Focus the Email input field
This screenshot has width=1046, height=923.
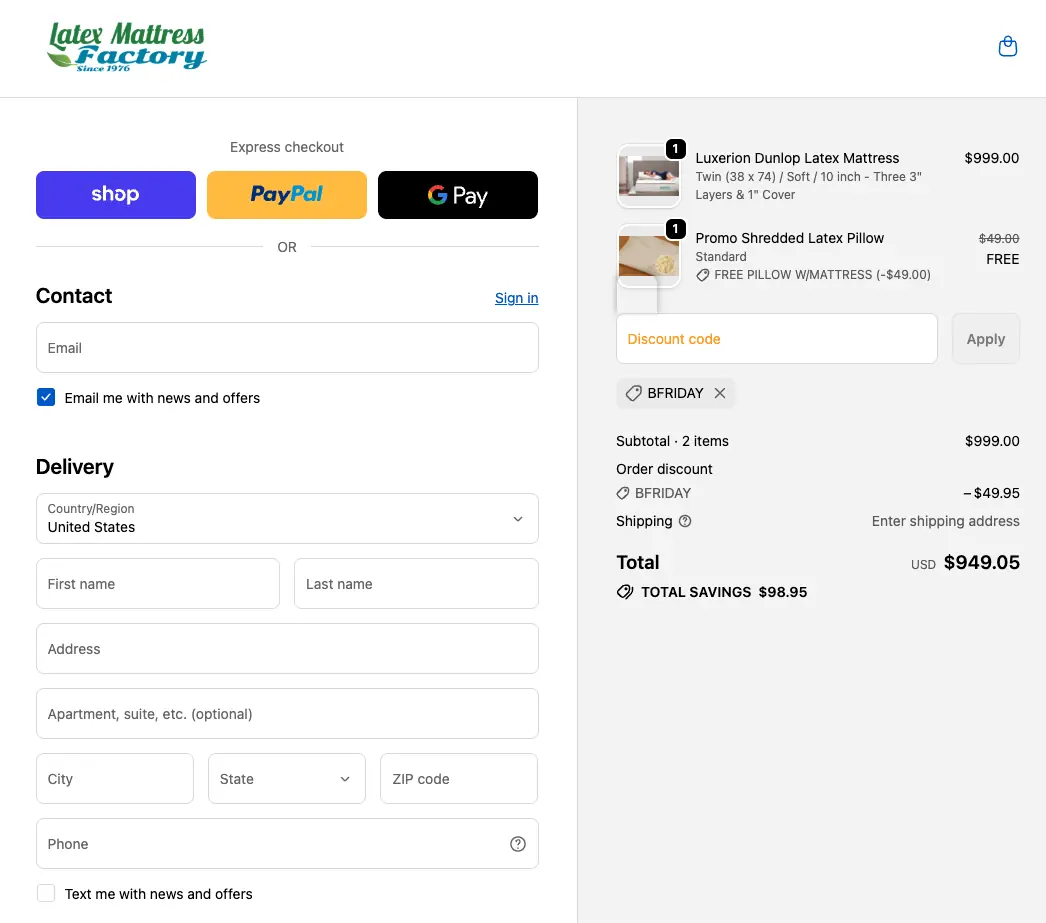287,348
